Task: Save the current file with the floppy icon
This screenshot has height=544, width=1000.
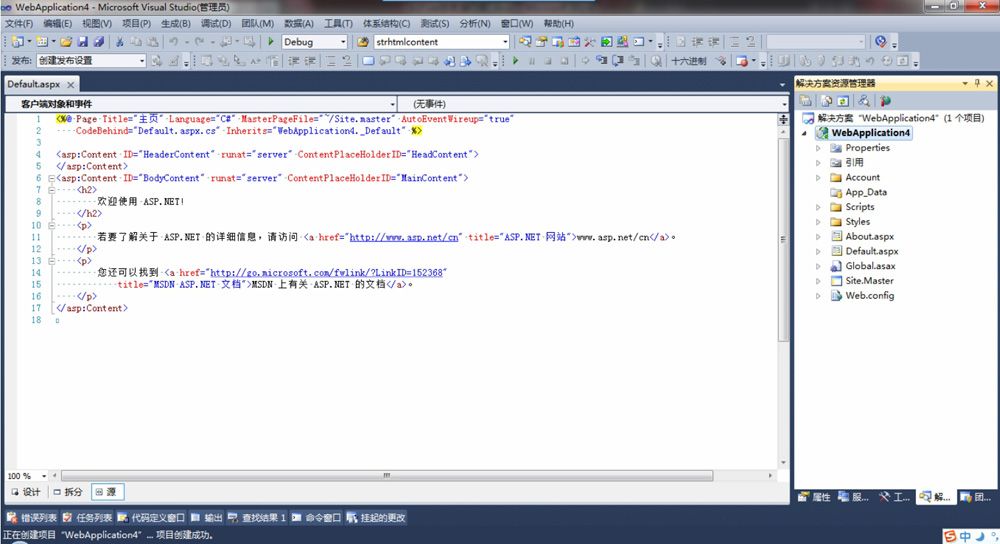Action: click(83, 42)
